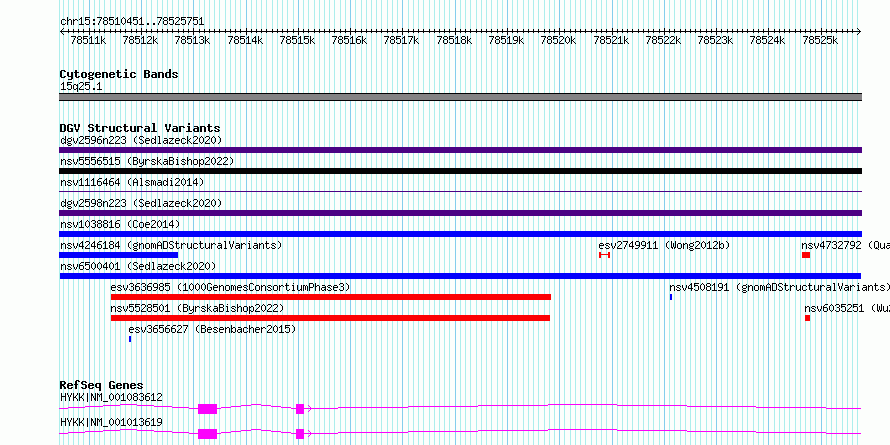Click the 78513k ruler tick label
Image resolution: width=890 pixels, height=445 pixels.
click(192, 40)
